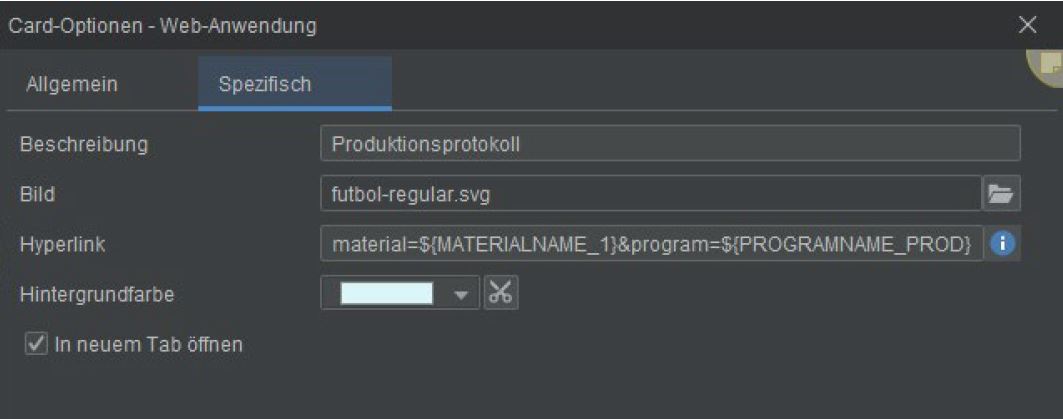Click the Beschreibung label
The height and width of the screenshot is (419, 1063).
[x=84, y=144]
